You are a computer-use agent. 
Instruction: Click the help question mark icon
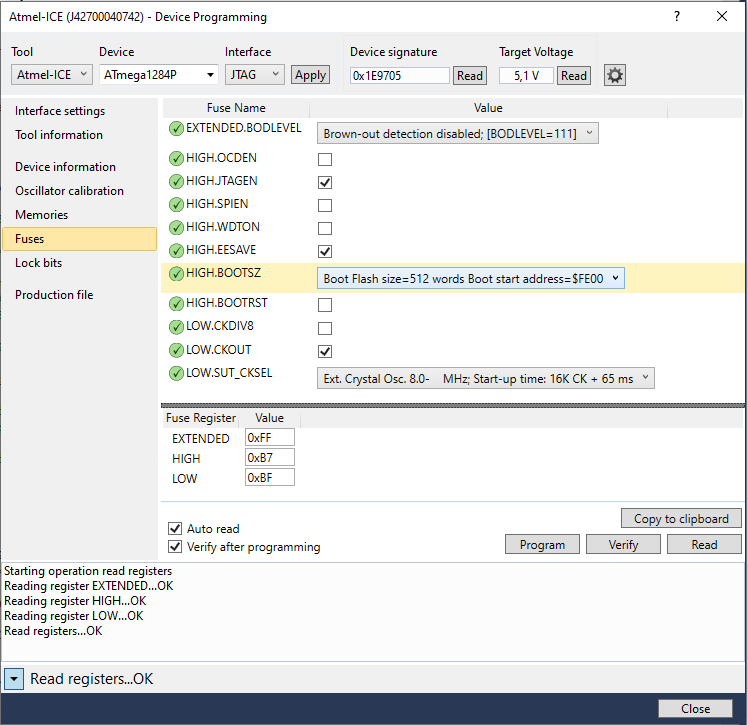(x=677, y=16)
